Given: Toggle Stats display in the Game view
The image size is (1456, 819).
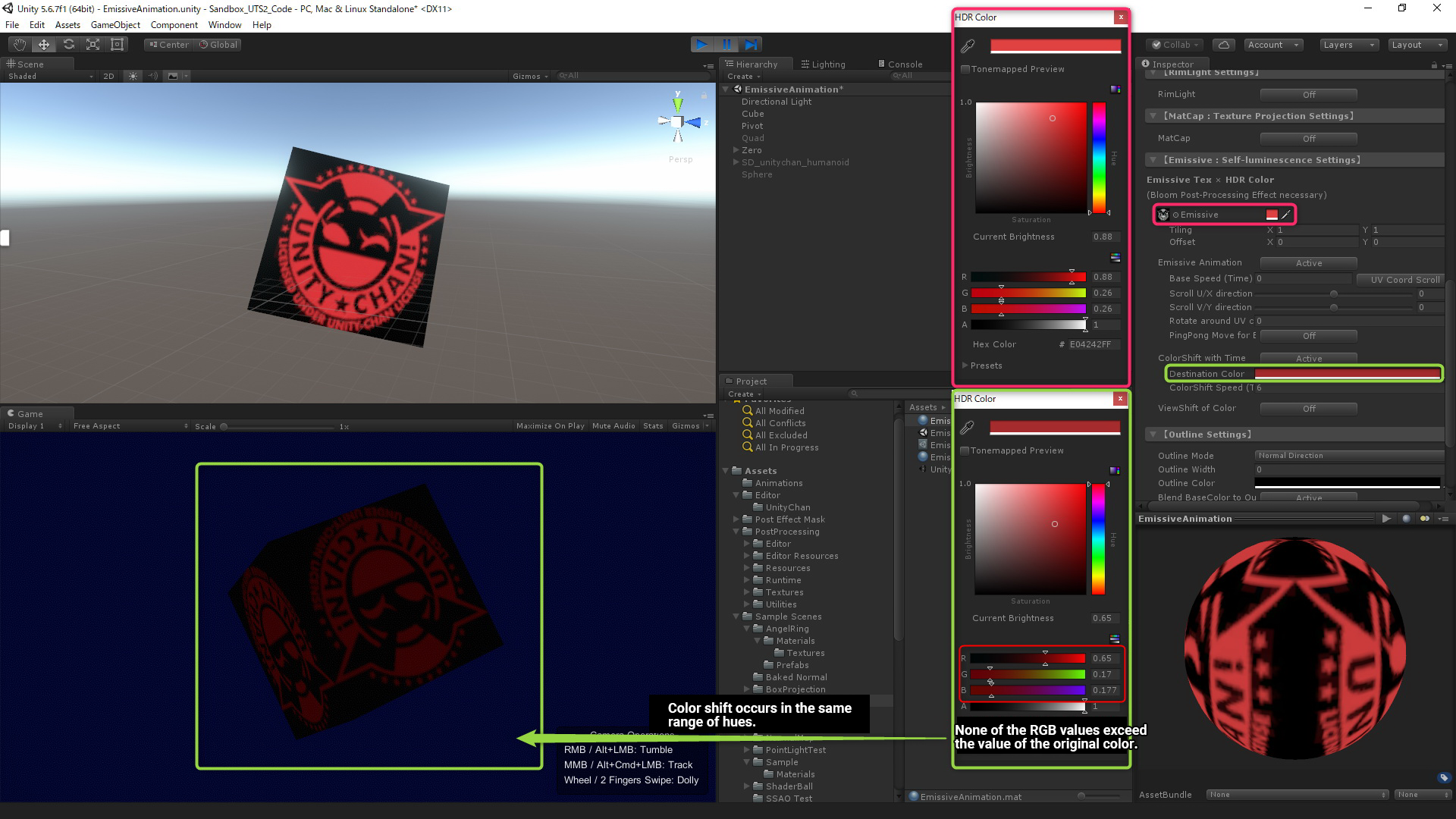Looking at the screenshot, I should [x=653, y=425].
